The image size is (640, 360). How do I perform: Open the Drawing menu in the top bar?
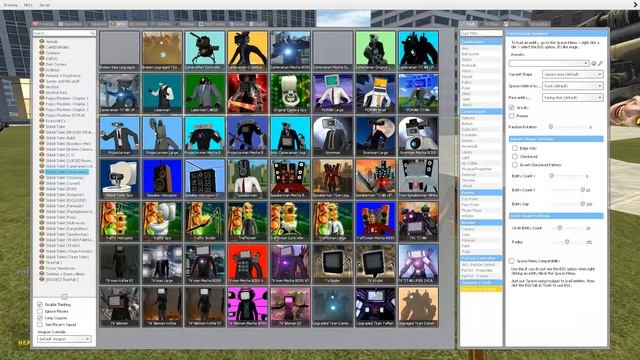11,5
